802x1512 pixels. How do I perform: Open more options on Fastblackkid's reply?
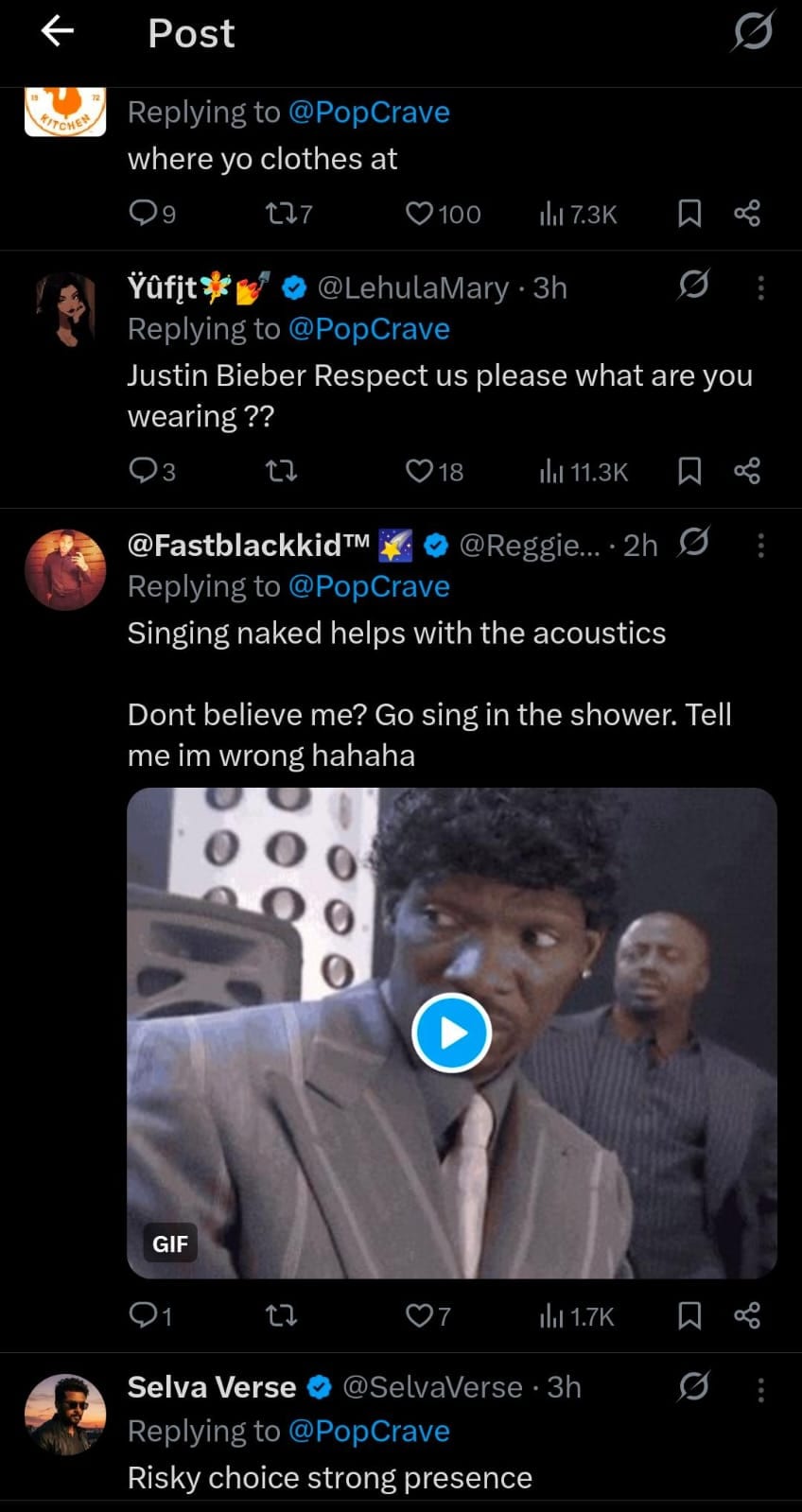coord(760,545)
